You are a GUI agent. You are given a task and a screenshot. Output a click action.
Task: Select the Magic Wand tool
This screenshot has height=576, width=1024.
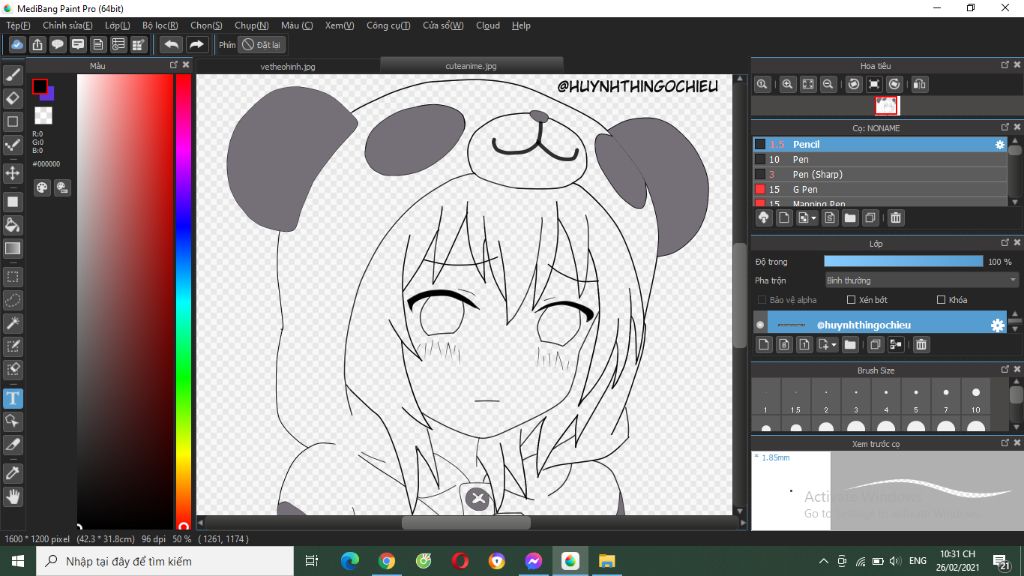12,323
